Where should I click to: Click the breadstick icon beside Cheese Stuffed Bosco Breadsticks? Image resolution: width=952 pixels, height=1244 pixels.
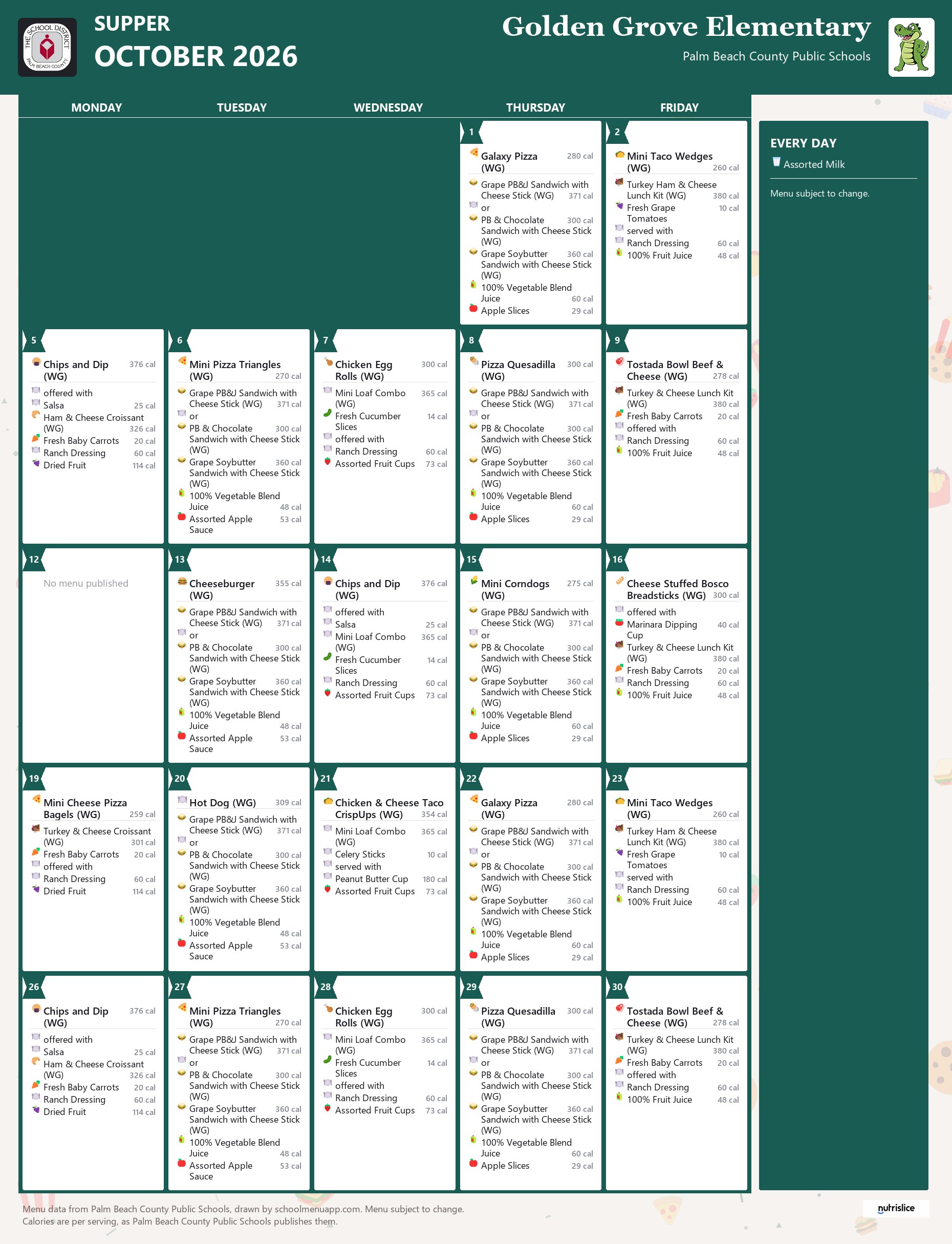pyautogui.click(x=619, y=581)
